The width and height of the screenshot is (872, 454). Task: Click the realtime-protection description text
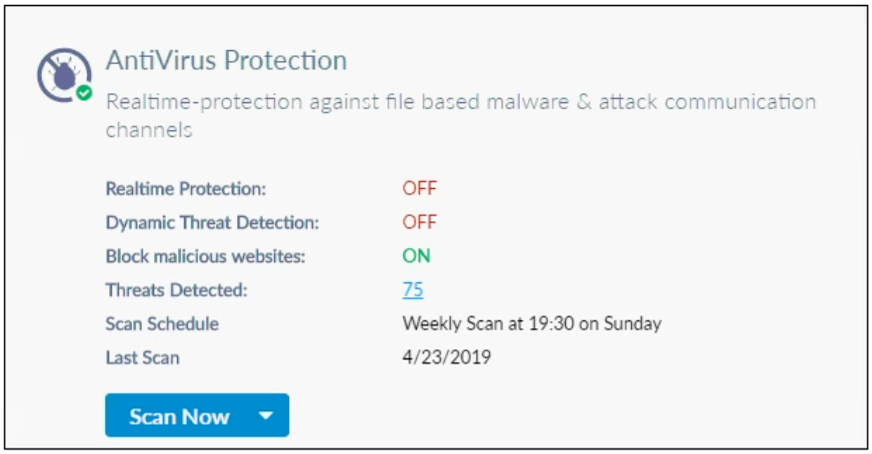[x=460, y=102]
